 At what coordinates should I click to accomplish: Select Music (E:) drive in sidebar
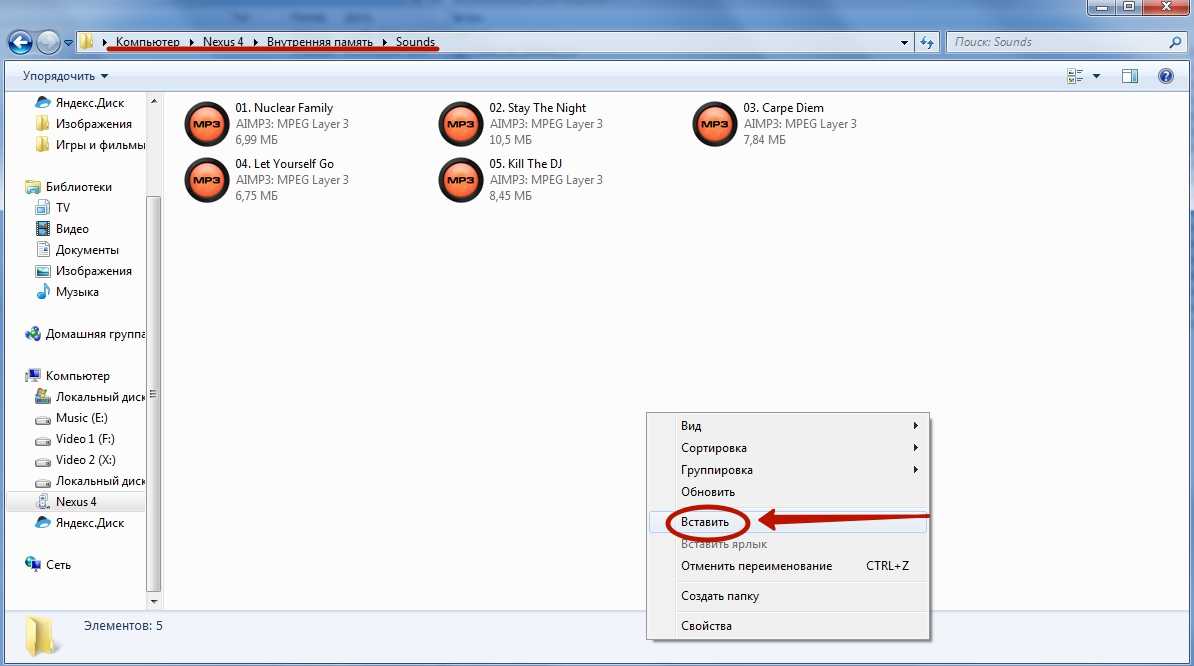point(81,418)
